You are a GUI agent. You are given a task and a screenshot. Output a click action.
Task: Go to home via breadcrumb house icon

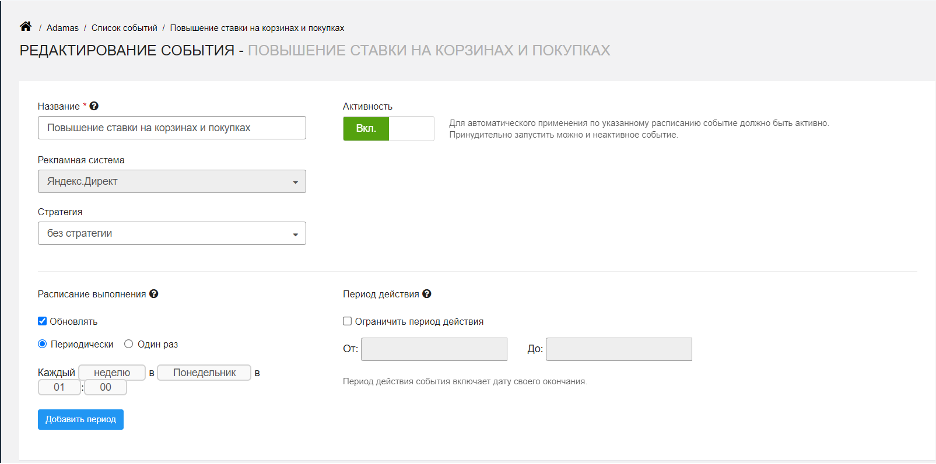pos(25,27)
